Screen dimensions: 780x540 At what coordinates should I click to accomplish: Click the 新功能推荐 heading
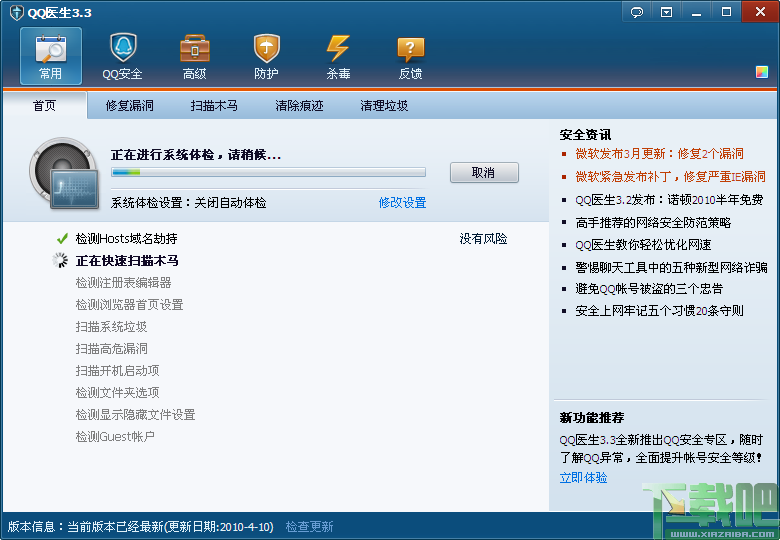(591, 417)
